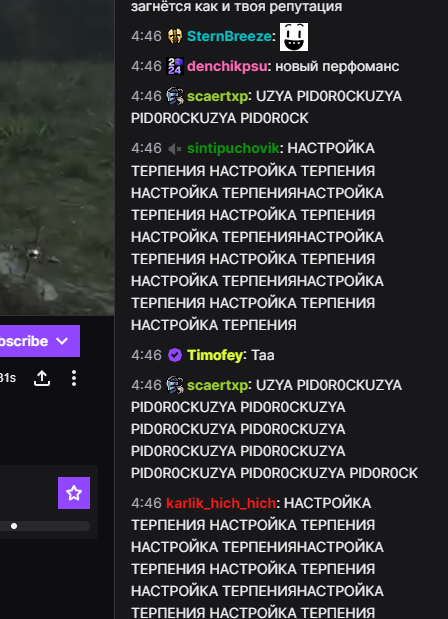Click the purple star favorite button
Viewport: 448px width, 619px height.
pos(74,493)
